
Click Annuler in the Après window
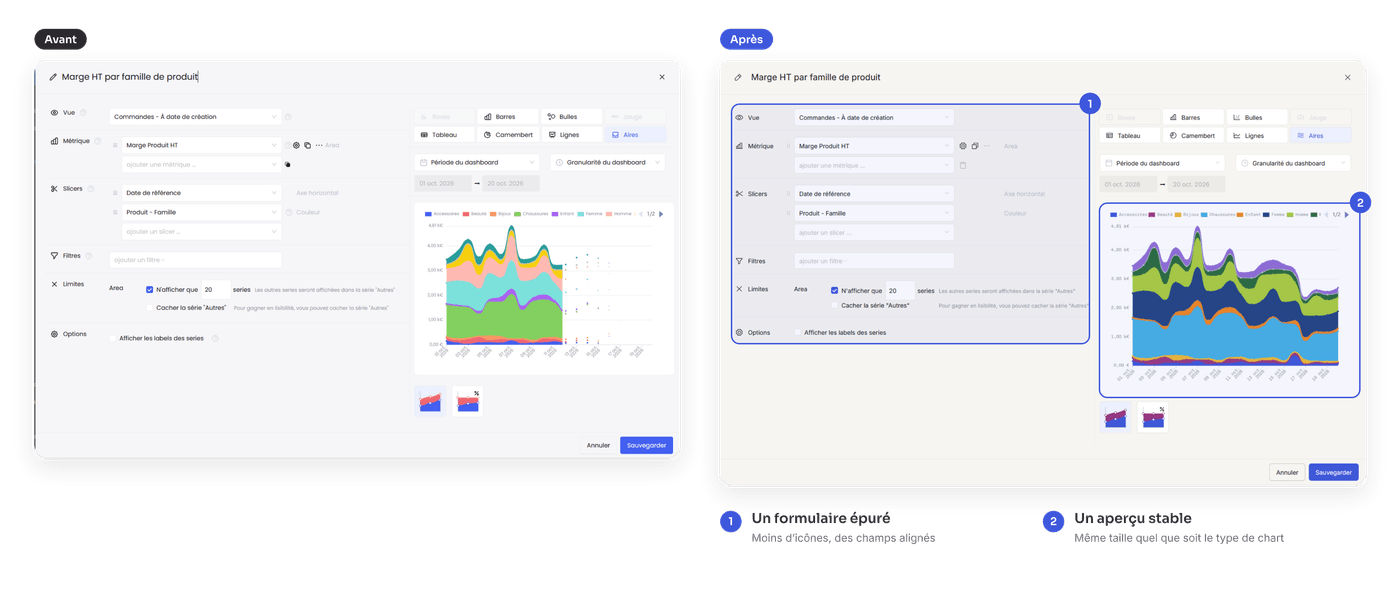[x=1287, y=472]
